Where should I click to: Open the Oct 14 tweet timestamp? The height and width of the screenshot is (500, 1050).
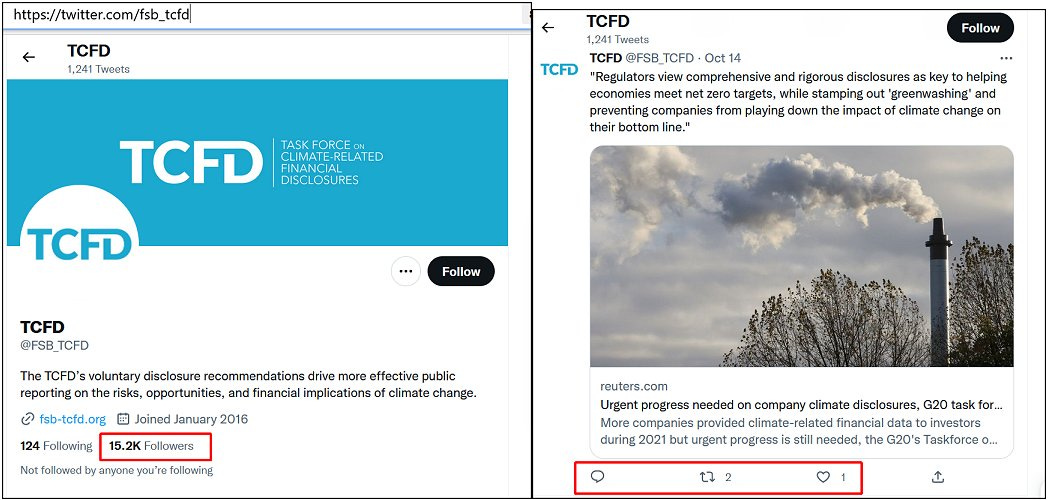(x=723, y=58)
